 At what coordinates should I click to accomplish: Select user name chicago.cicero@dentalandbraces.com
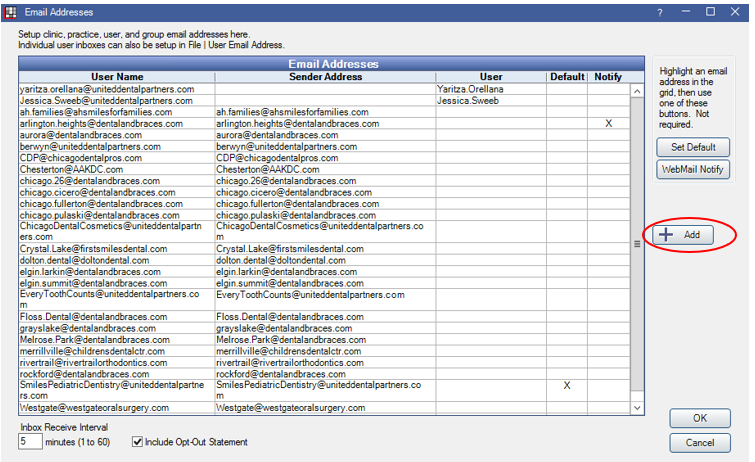click(98, 193)
